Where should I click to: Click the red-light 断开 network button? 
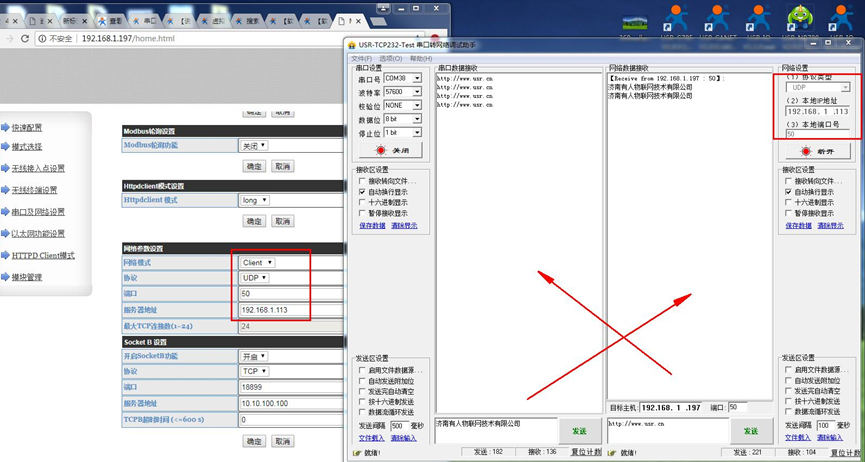click(819, 150)
